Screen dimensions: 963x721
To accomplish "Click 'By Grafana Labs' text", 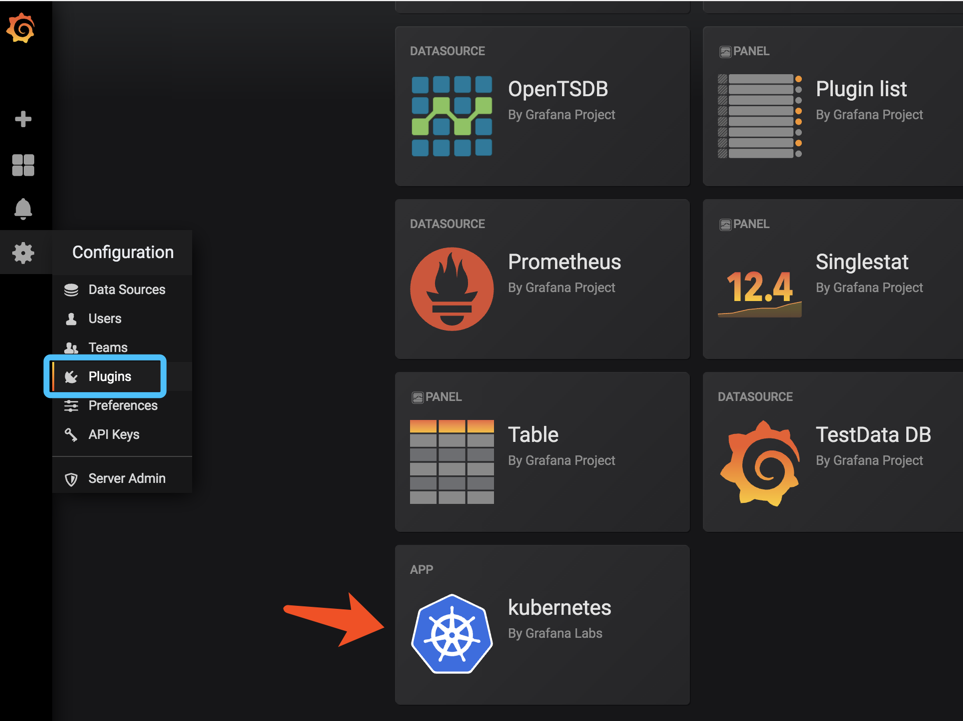I will (x=555, y=633).
